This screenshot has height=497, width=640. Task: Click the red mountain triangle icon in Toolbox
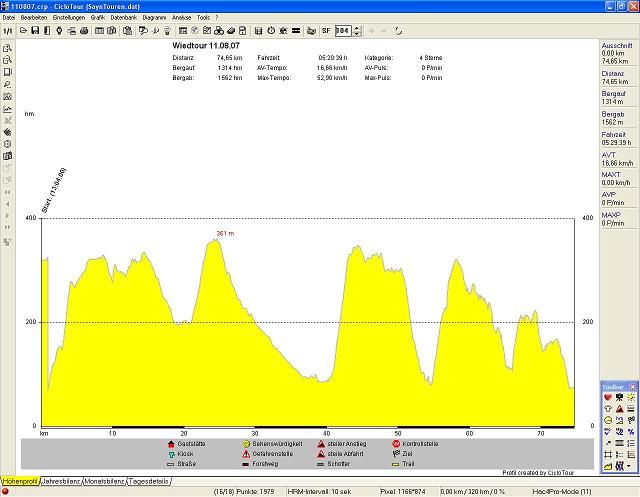pyautogui.click(x=619, y=408)
